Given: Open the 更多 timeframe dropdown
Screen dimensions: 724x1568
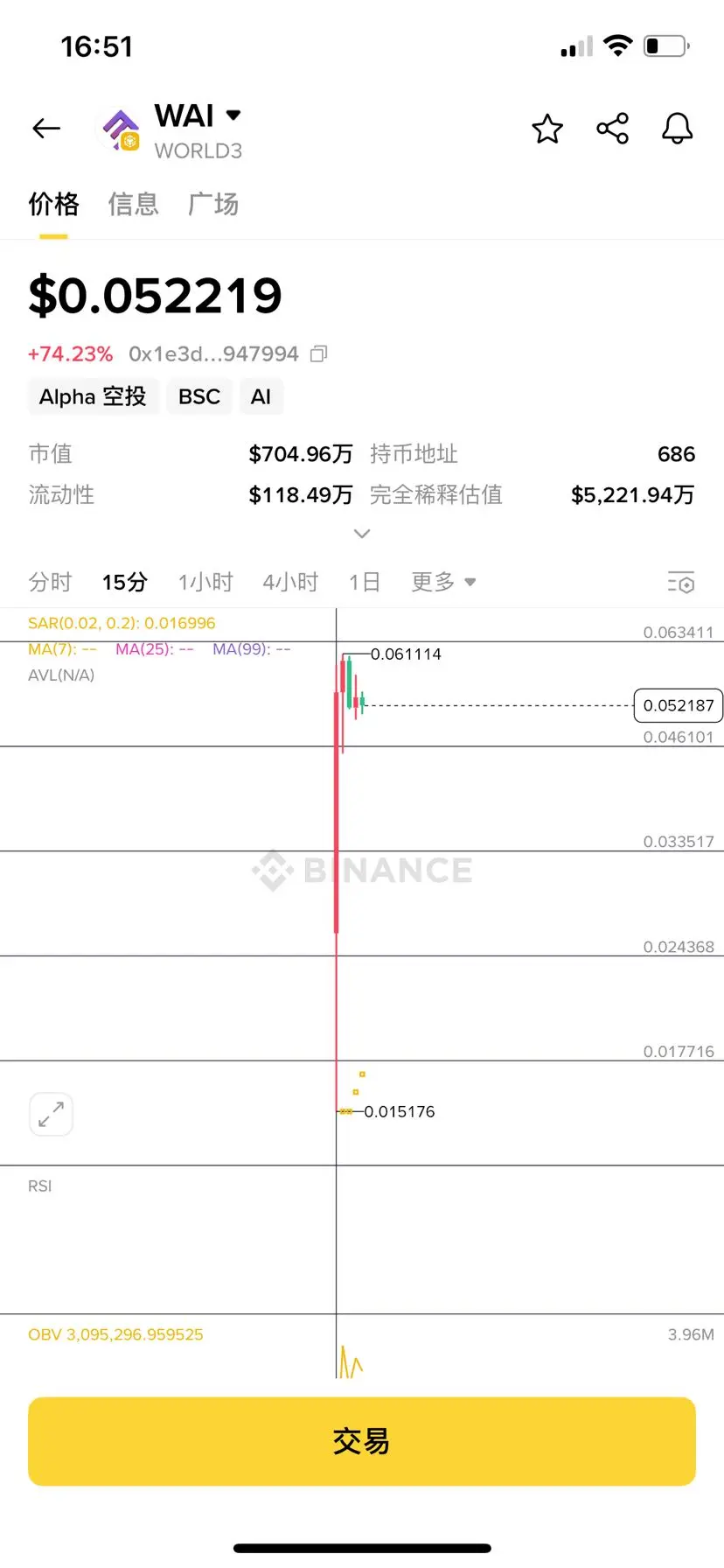Looking at the screenshot, I should pos(443,582).
